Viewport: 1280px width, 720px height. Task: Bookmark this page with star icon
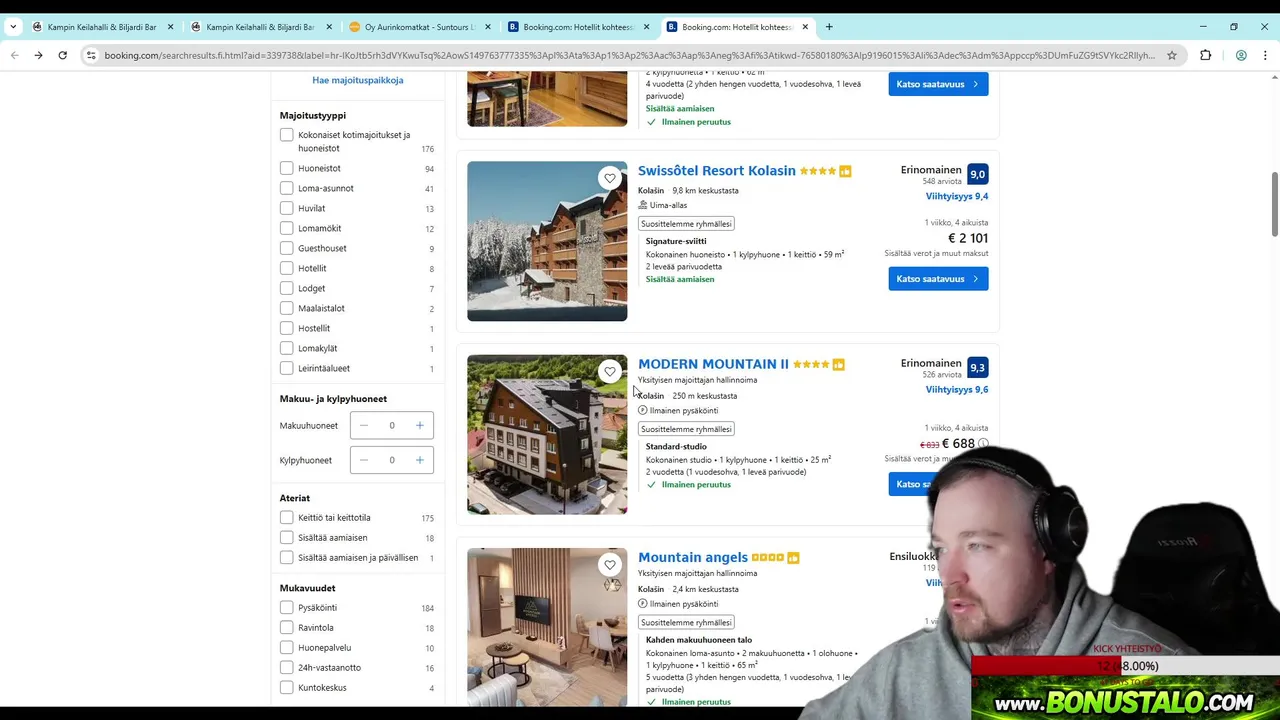pyautogui.click(x=1172, y=55)
